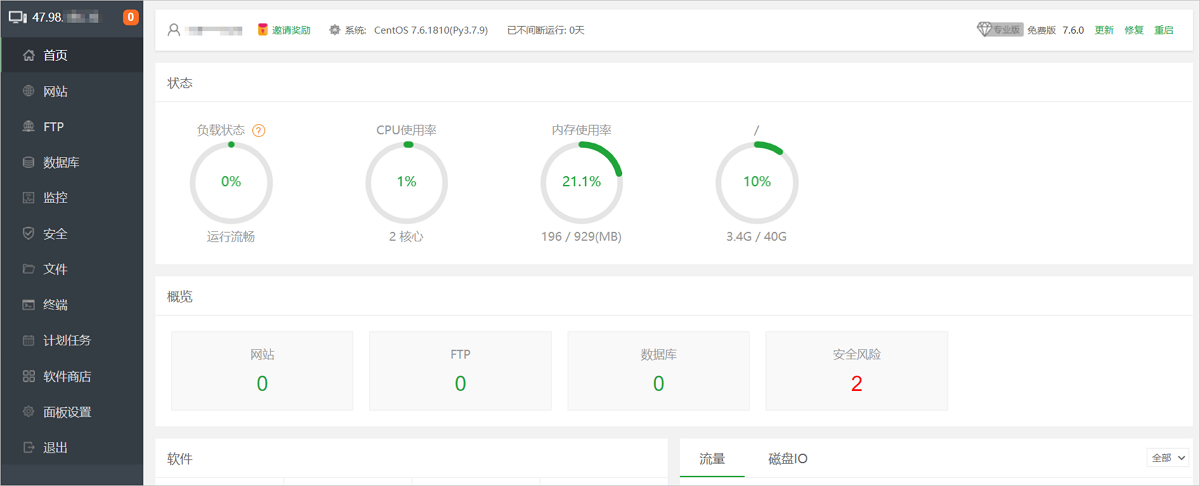Click the orange notification badge showing 0
Image resolution: width=1200 pixels, height=486 pixels.
[x=130, y=17]
